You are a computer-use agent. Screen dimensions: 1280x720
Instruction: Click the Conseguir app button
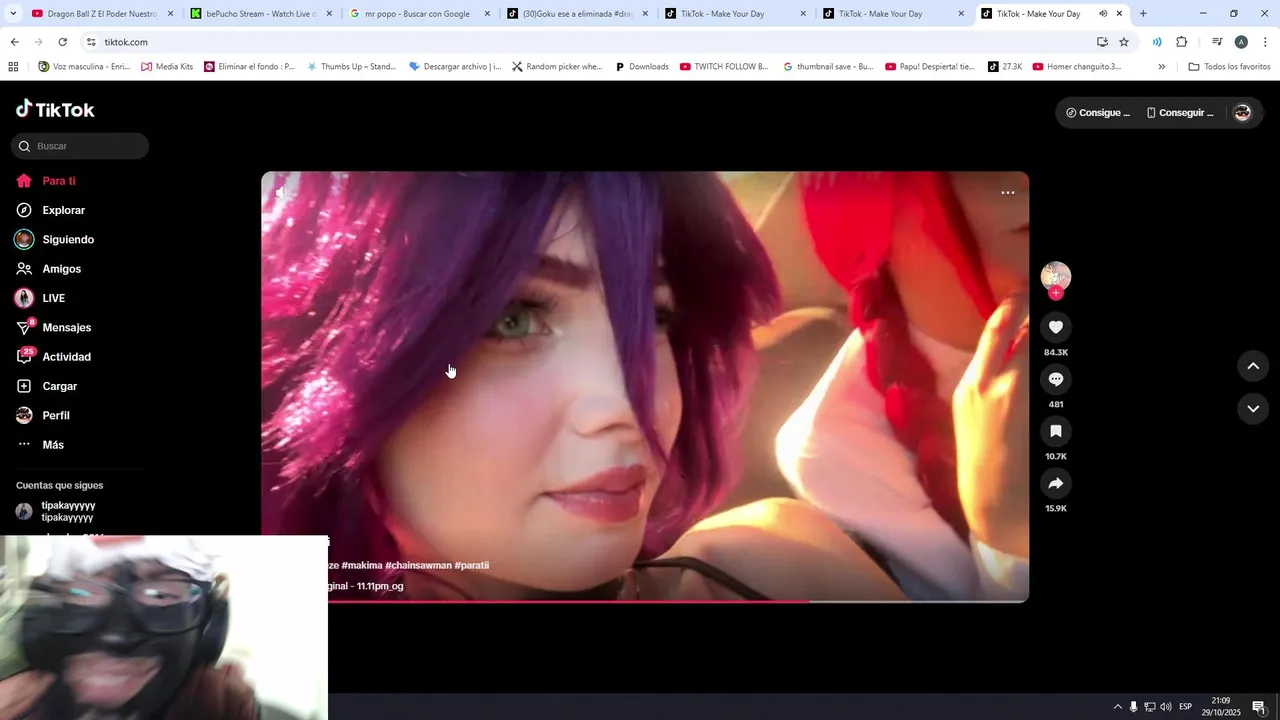point(1179,113)
